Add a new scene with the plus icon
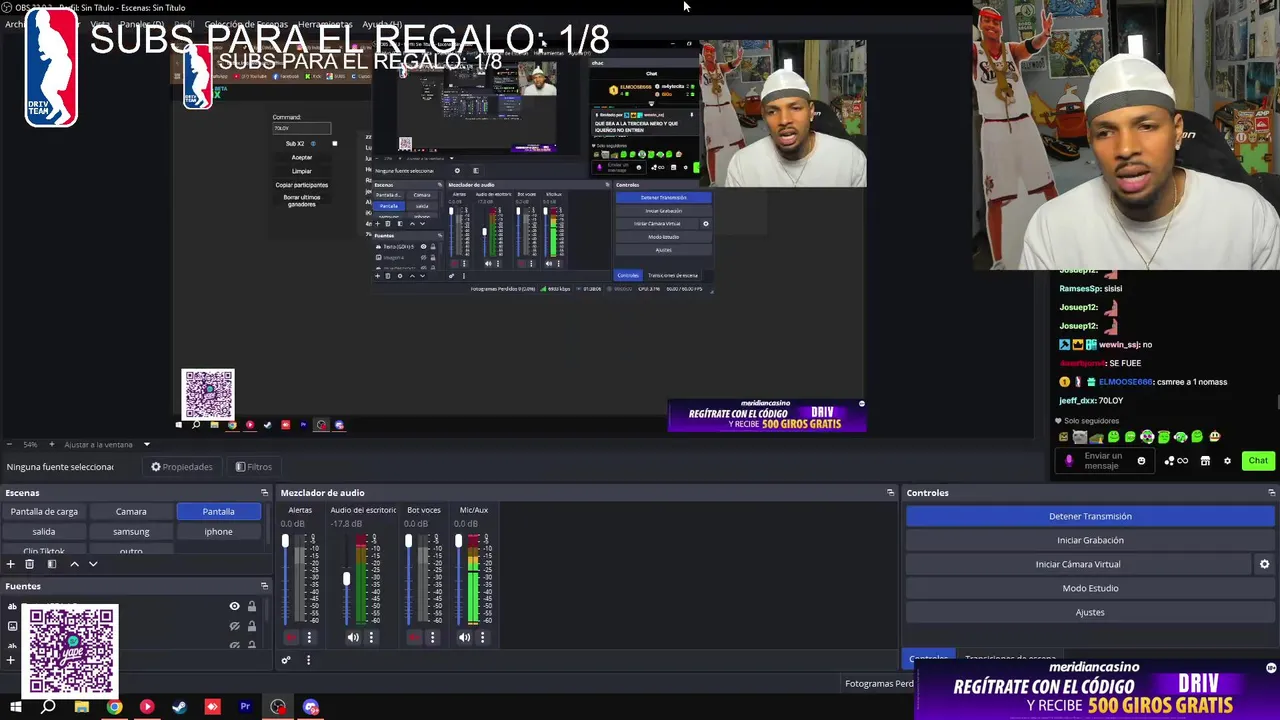Image resolution: width=1280 pixels, height=720 pixels. [x=11, y=564]
